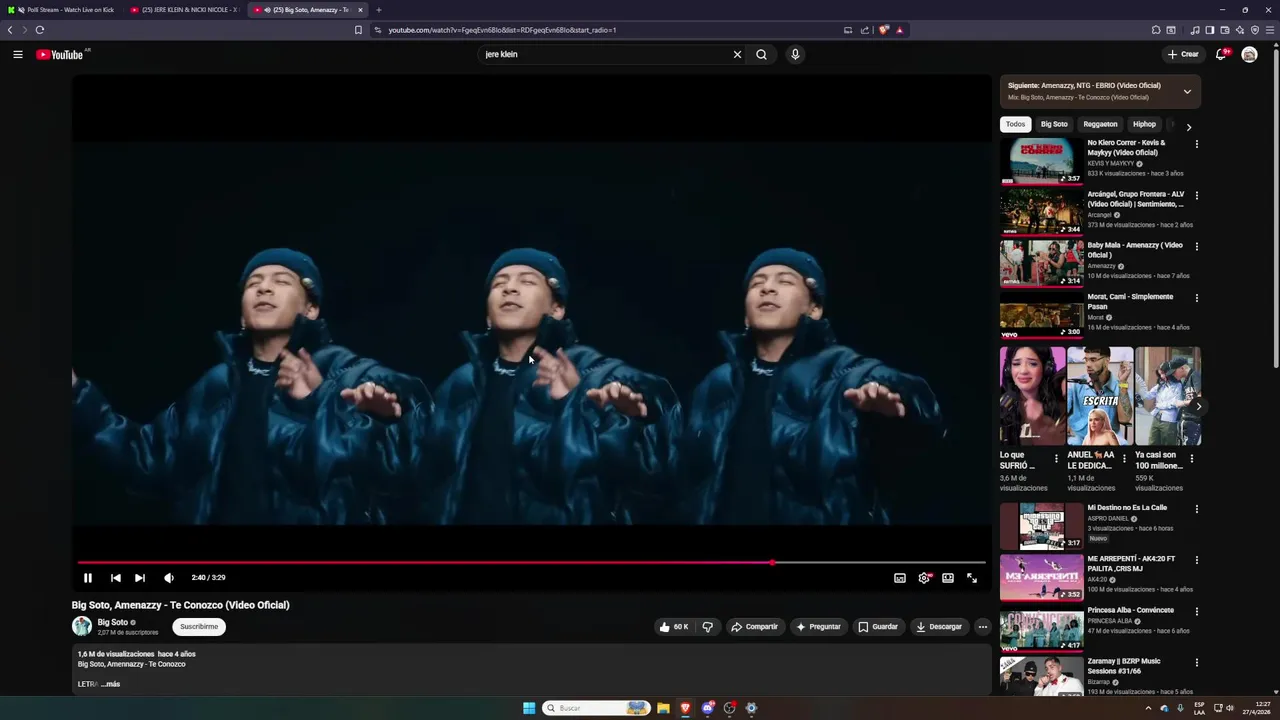Select the Hiphop filter chip

1144,124
